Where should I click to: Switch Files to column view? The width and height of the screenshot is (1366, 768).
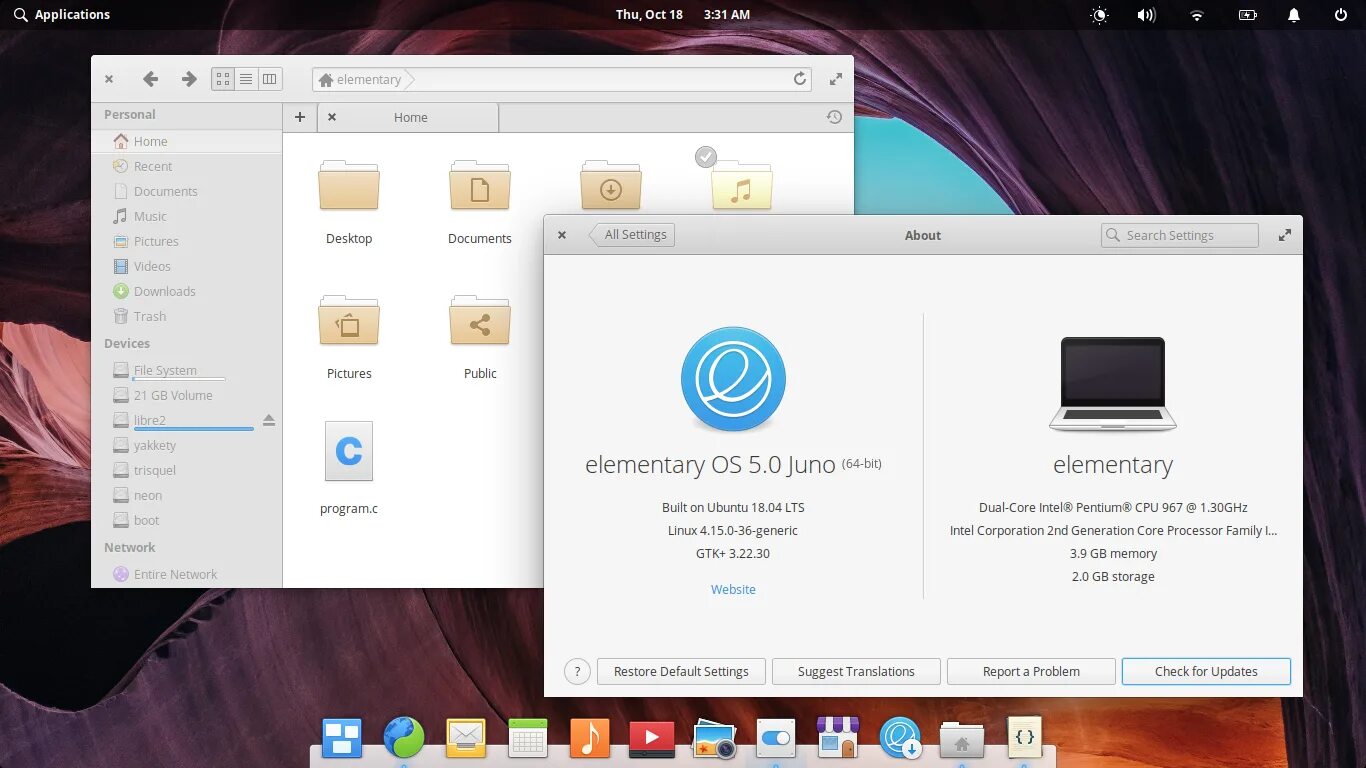(270, 79)
